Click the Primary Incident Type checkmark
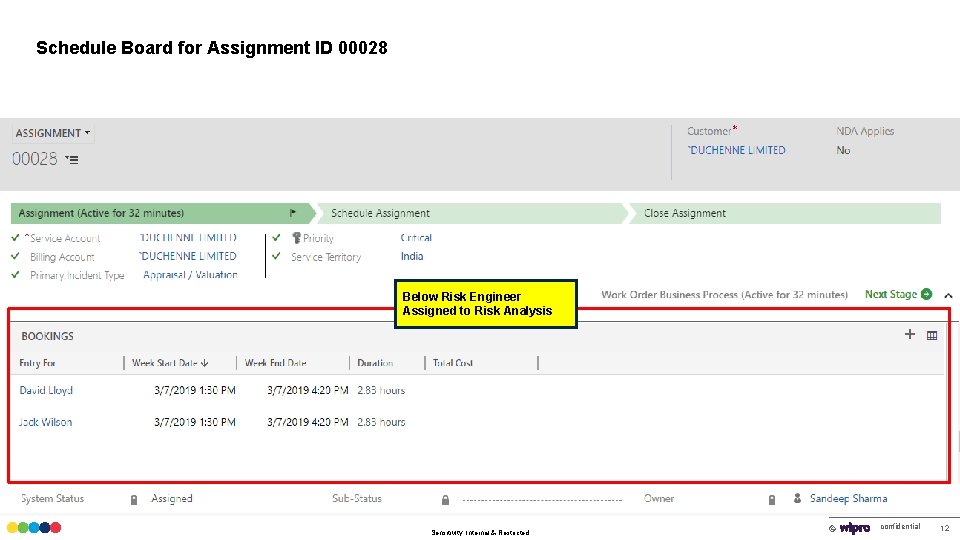The width and height of the screenshot is (960, 540). click(x=15, y=274)
